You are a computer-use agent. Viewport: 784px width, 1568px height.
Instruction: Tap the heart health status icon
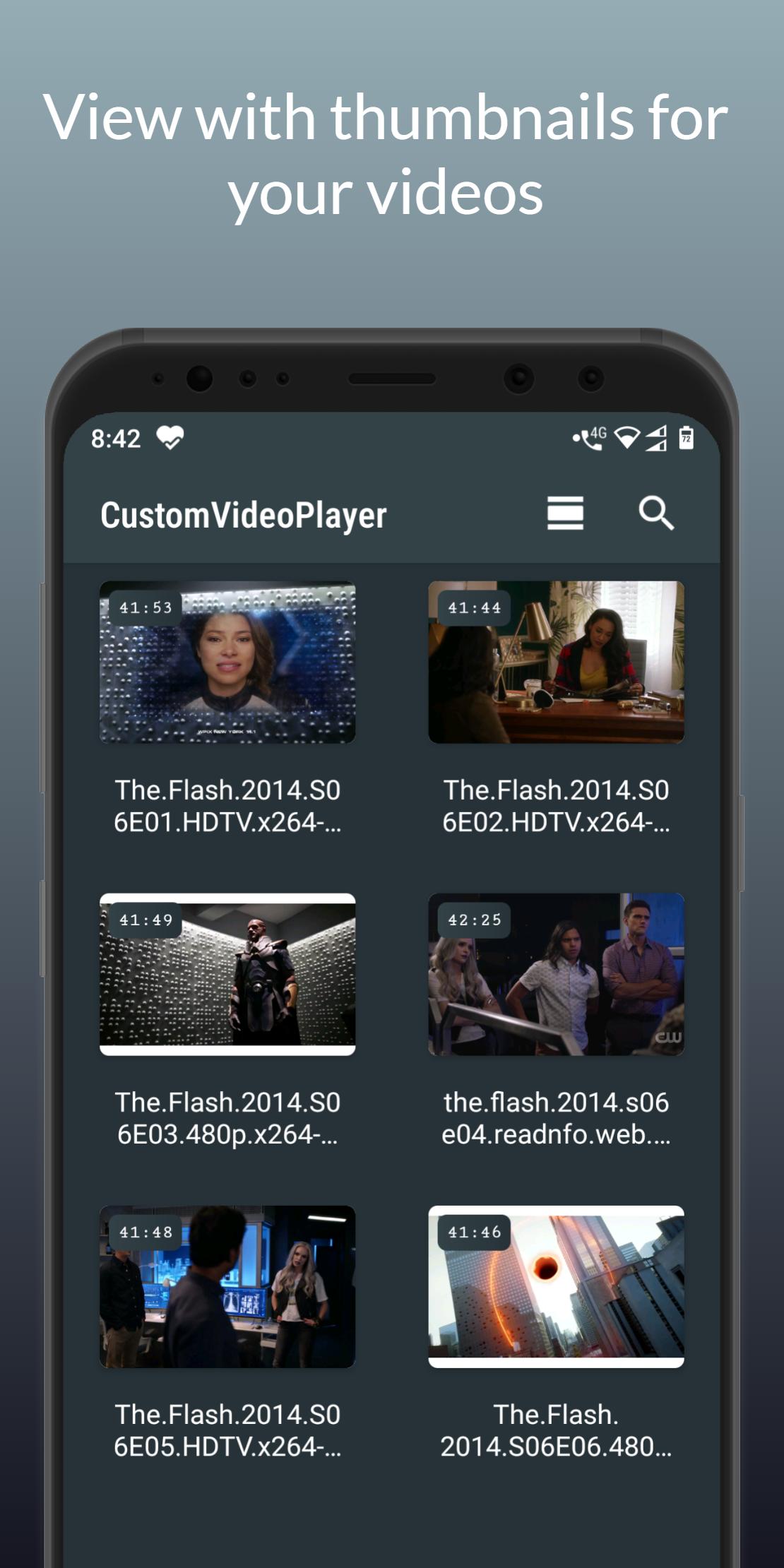(x=170, y=438)
